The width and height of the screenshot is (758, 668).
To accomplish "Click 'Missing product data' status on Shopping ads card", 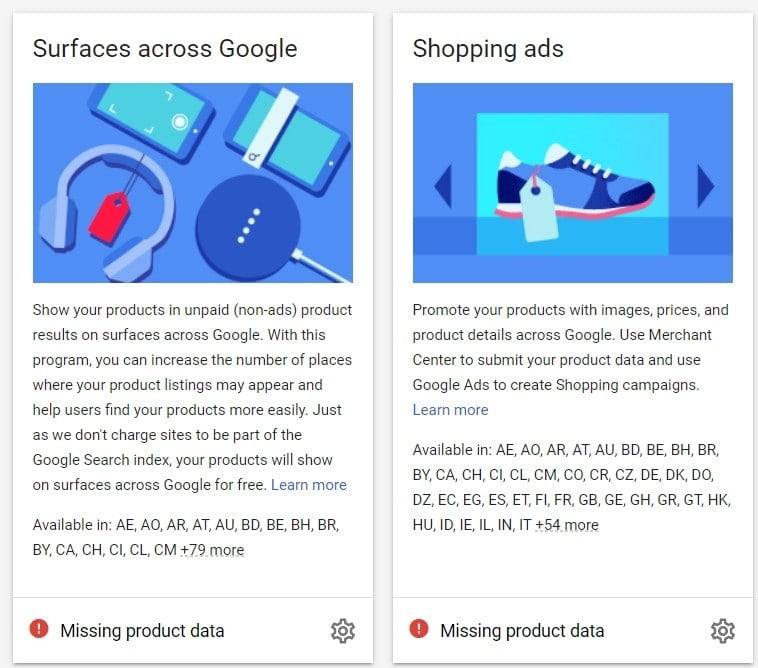I will [x=522, y=630].
